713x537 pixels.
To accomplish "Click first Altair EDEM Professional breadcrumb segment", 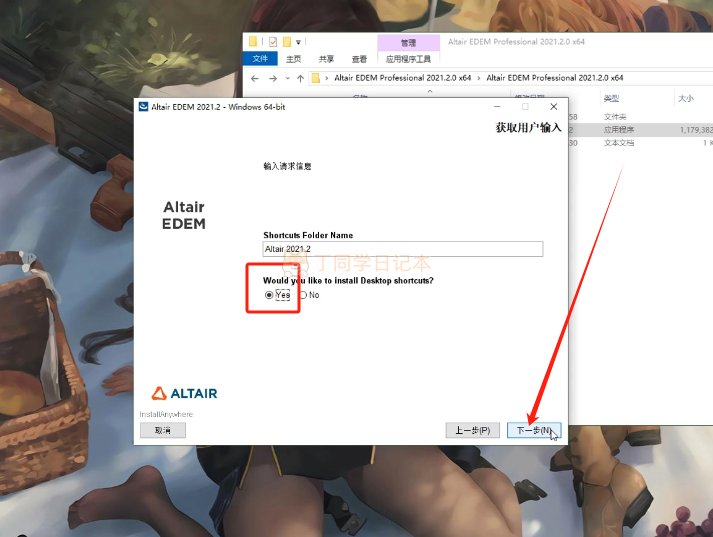I will click(x=402, y=78).
